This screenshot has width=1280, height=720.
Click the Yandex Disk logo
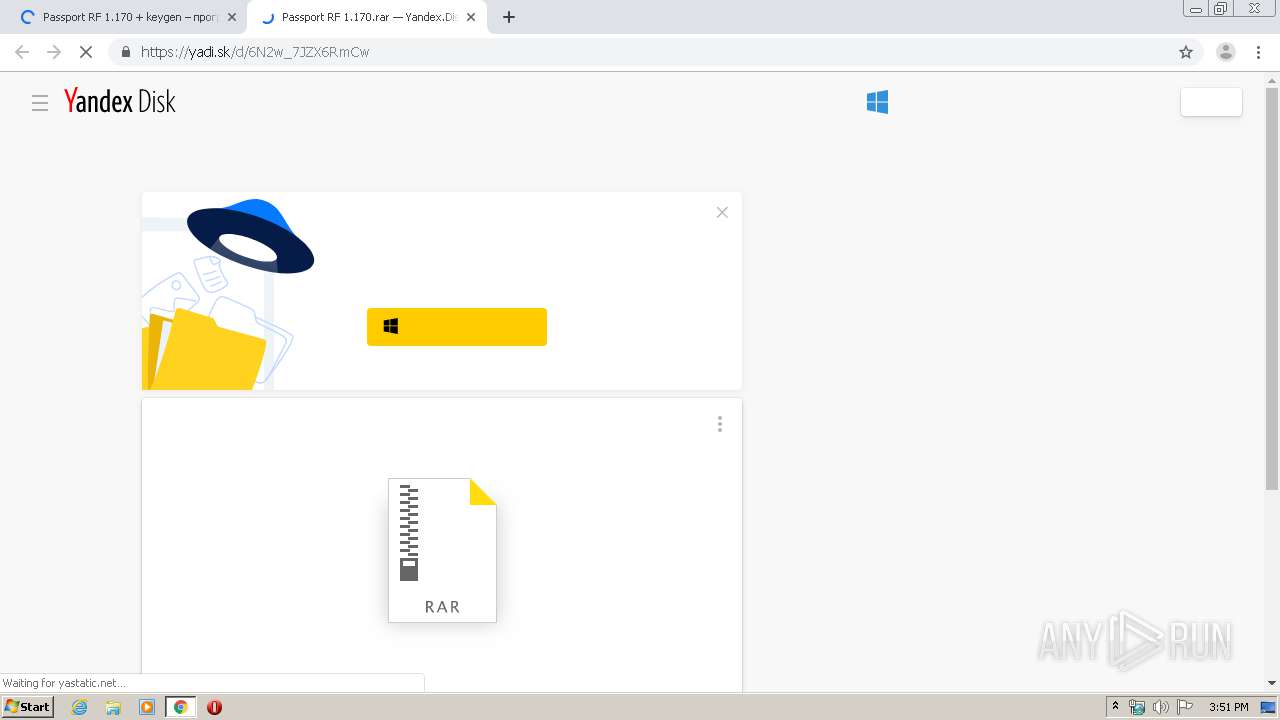[x=120, y=101]
